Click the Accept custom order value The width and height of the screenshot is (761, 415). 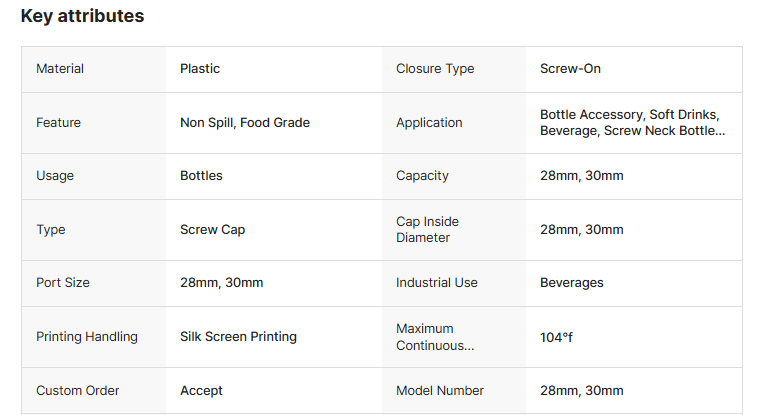[201, 391]
